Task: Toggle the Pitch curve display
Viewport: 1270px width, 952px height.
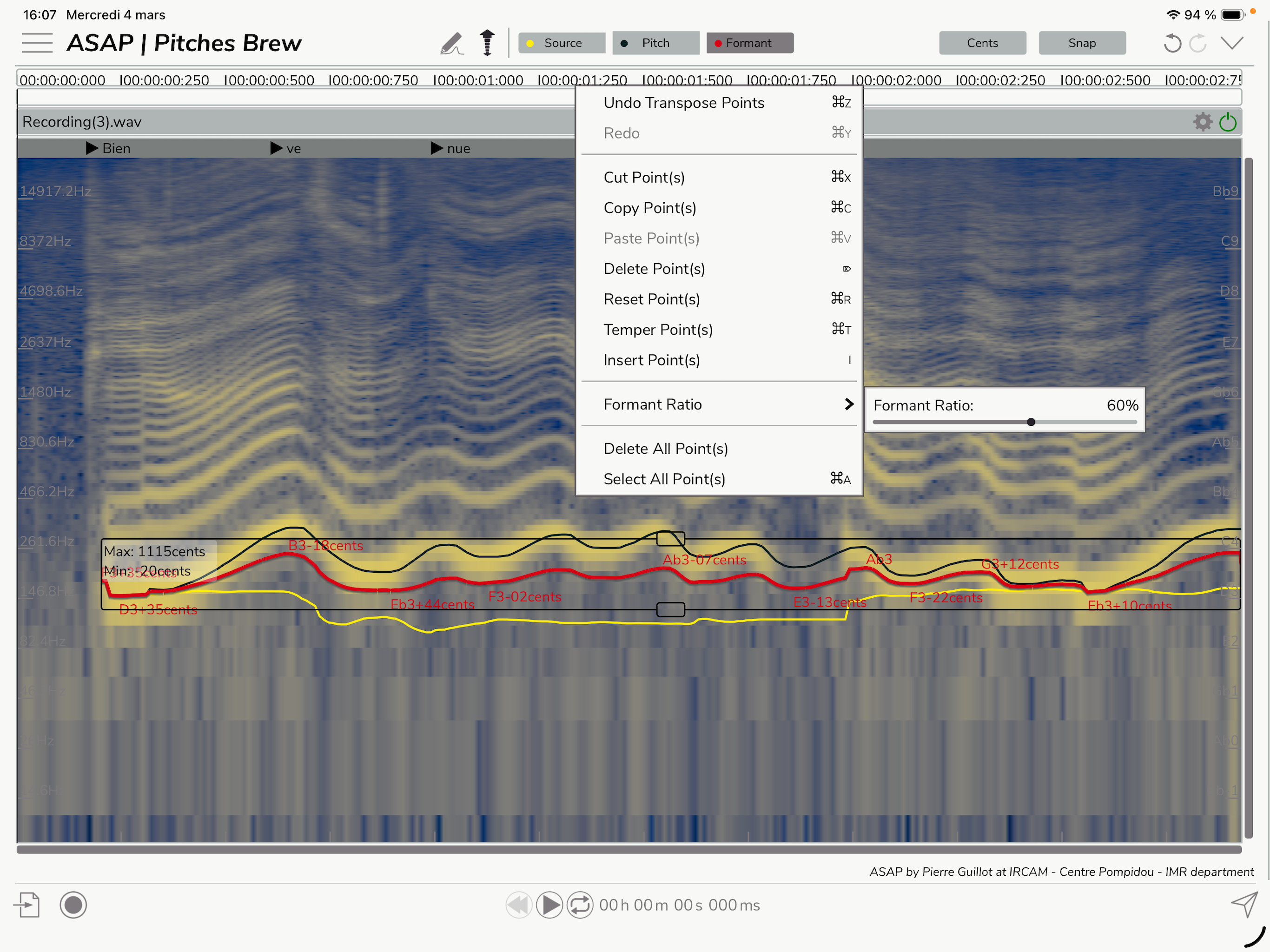Action: click(655, 43)
